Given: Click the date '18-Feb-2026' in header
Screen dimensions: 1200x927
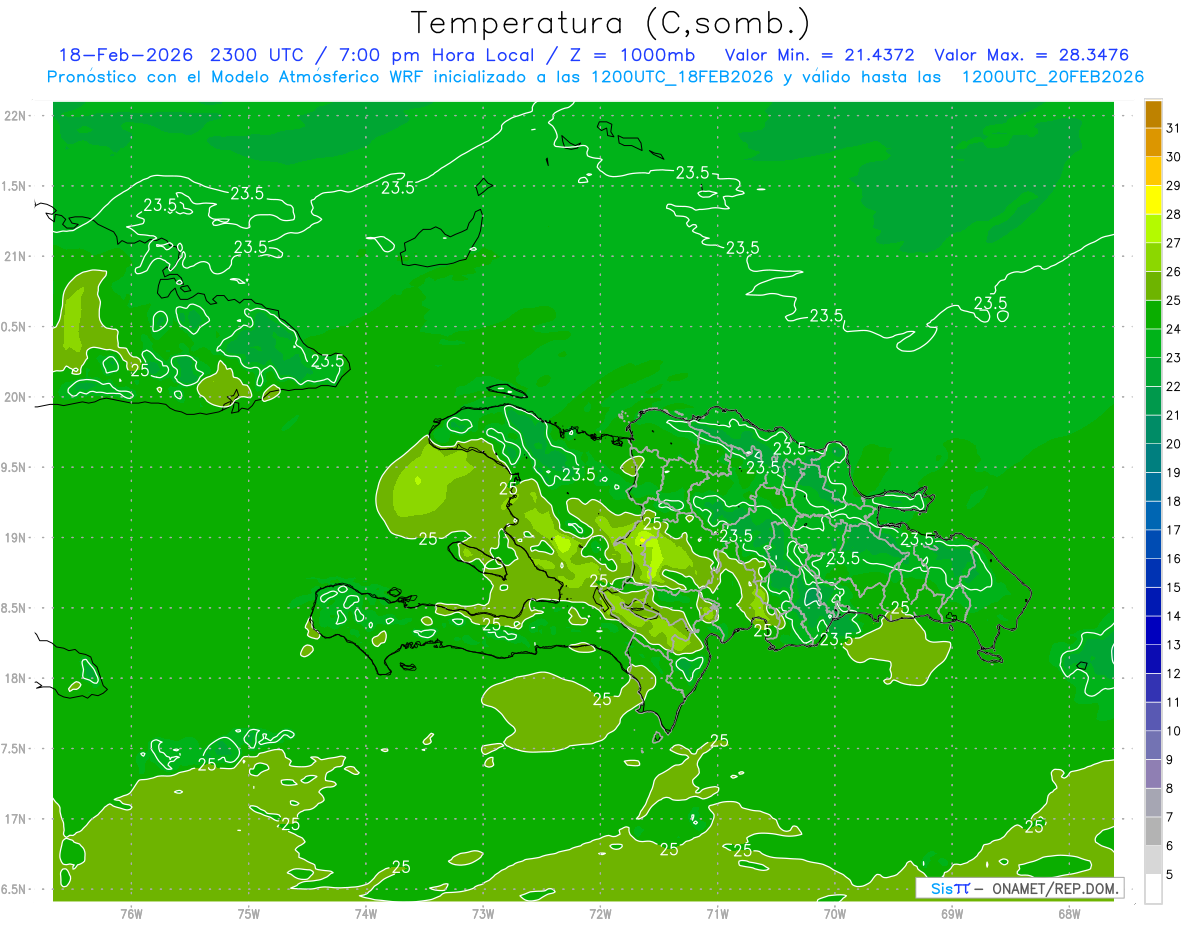Looking at the screenshot, I should (126, 55).
